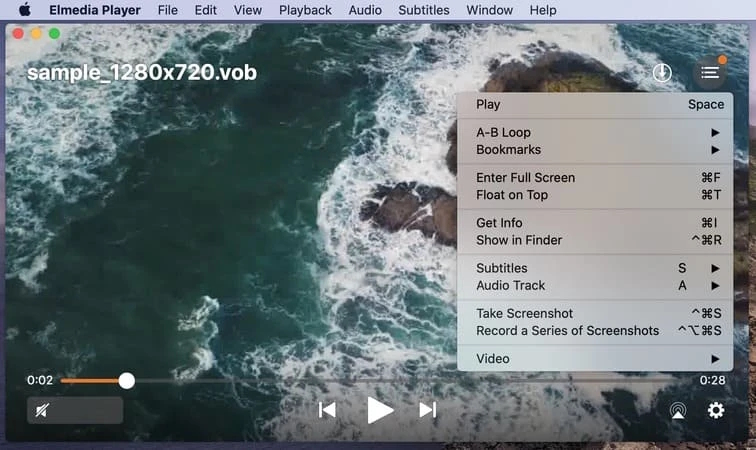Screen dimensions: 756x450
Task: Click the elapsed time 0:02
Action: pyautogui.click(x=40, y=381)
